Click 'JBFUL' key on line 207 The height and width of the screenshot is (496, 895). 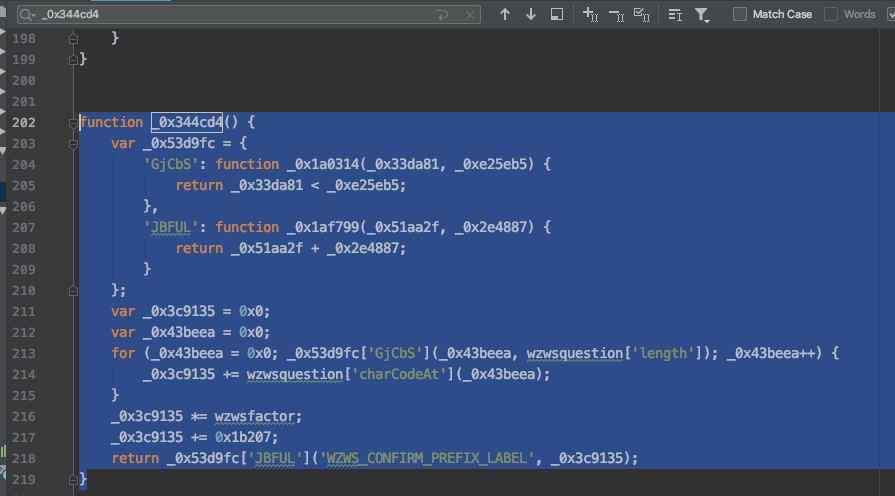coord(171,227)
